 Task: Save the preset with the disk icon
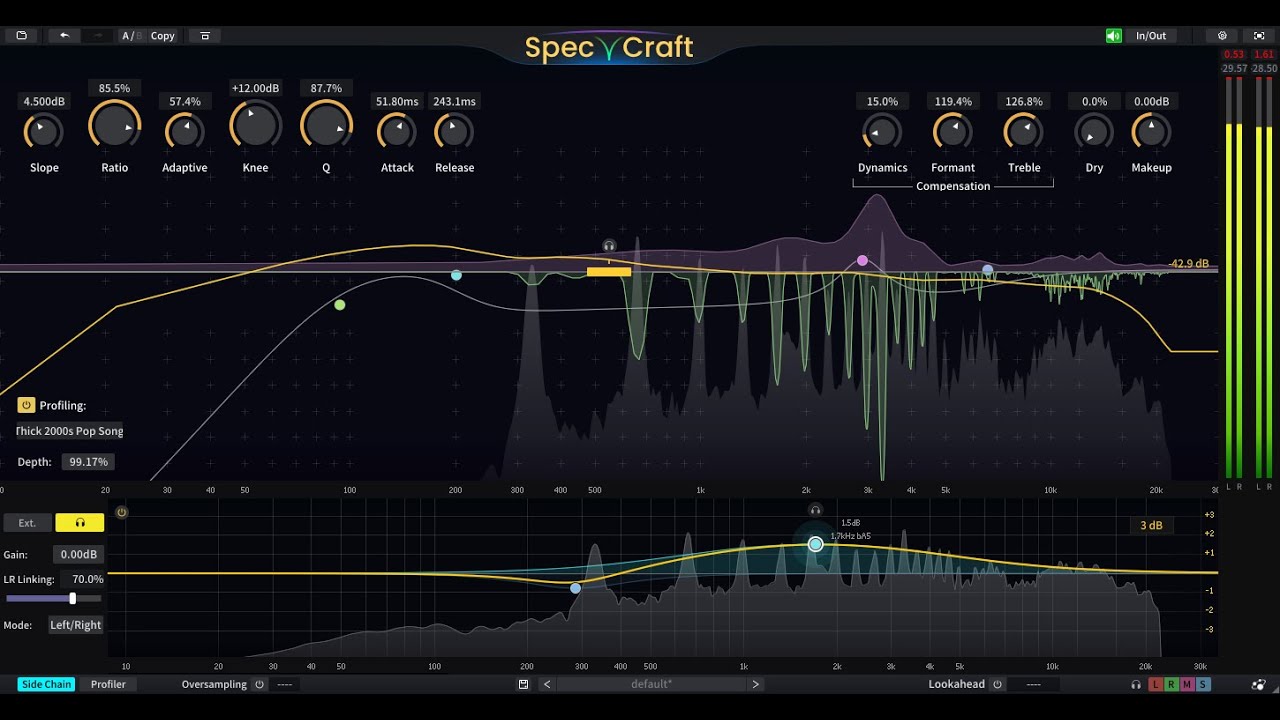point(523,684)
